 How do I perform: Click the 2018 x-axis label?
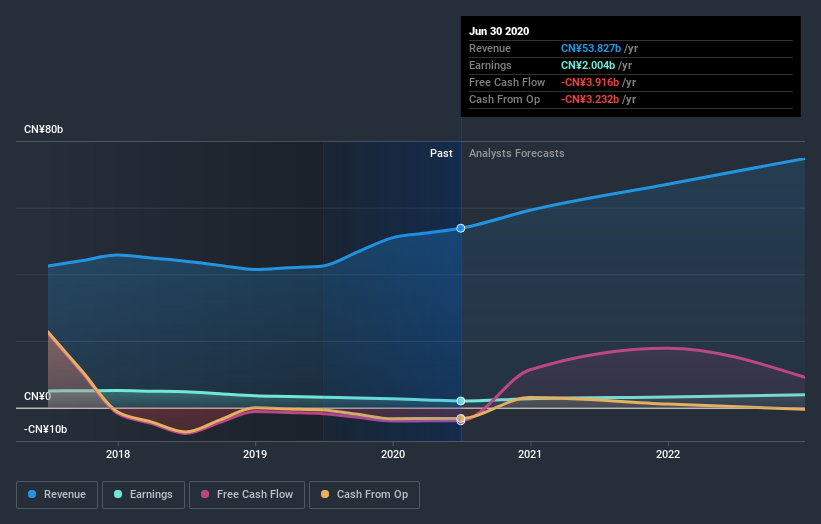click(x=118, y=454)
